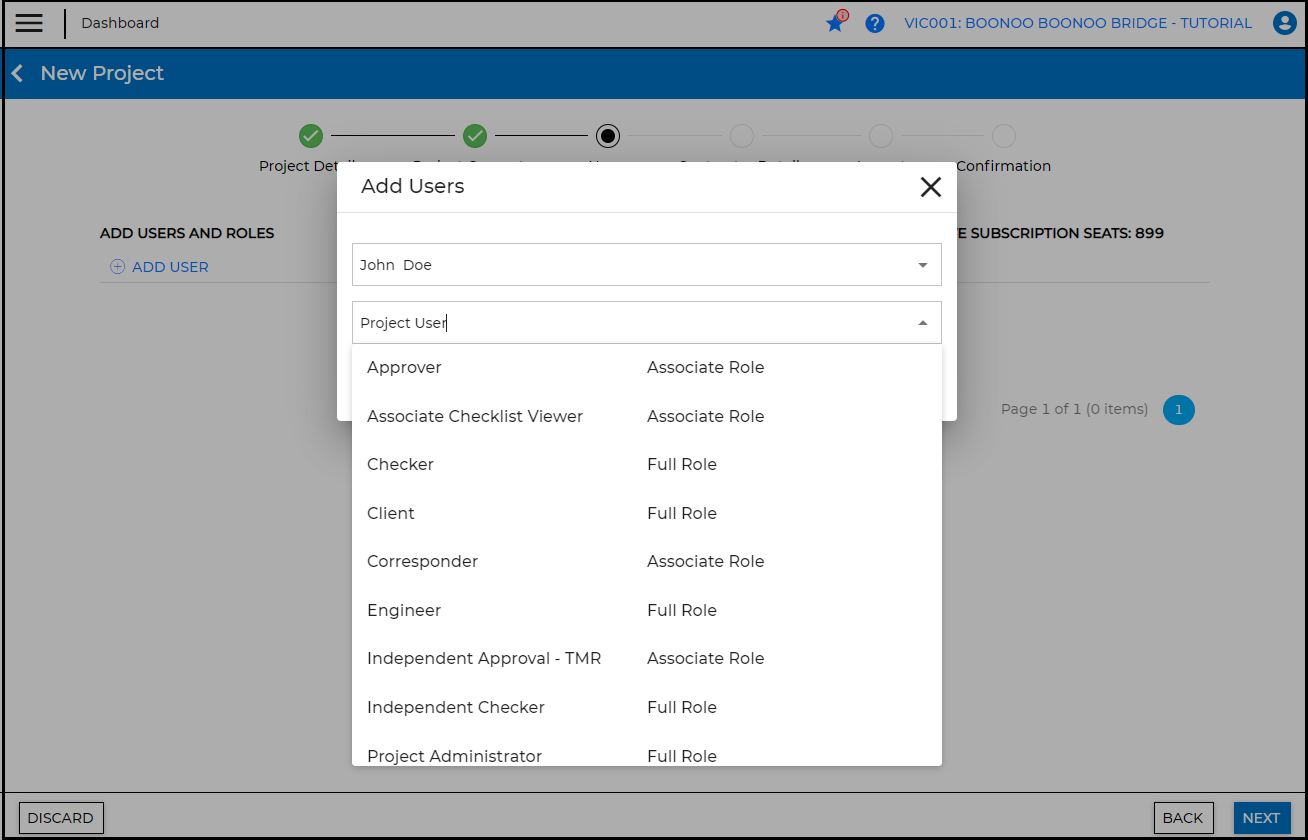Screen dimensions: 1308x840
Task: Open the VIC001 Boonoo Boonoo Bridge project link
Action: 1077,23
